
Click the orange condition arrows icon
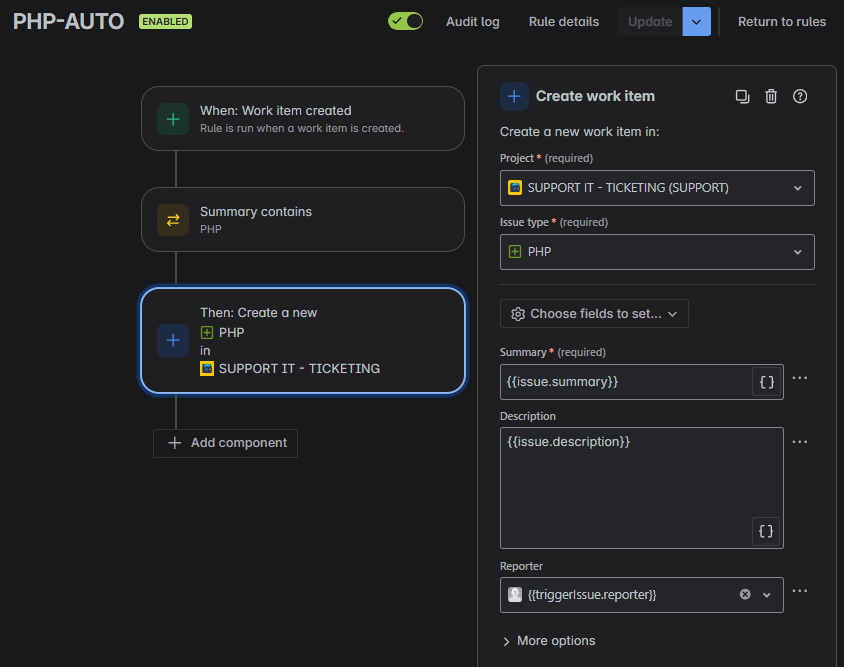pos(173,220)
